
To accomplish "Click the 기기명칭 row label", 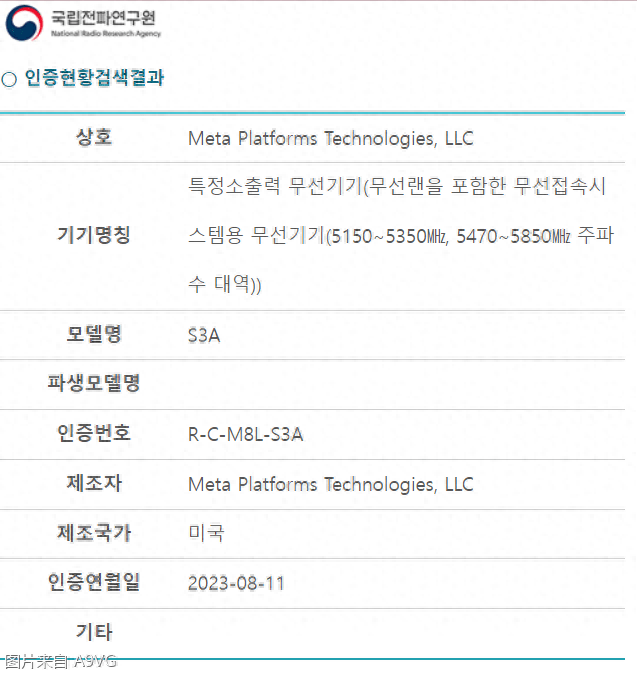I will 94,236.
